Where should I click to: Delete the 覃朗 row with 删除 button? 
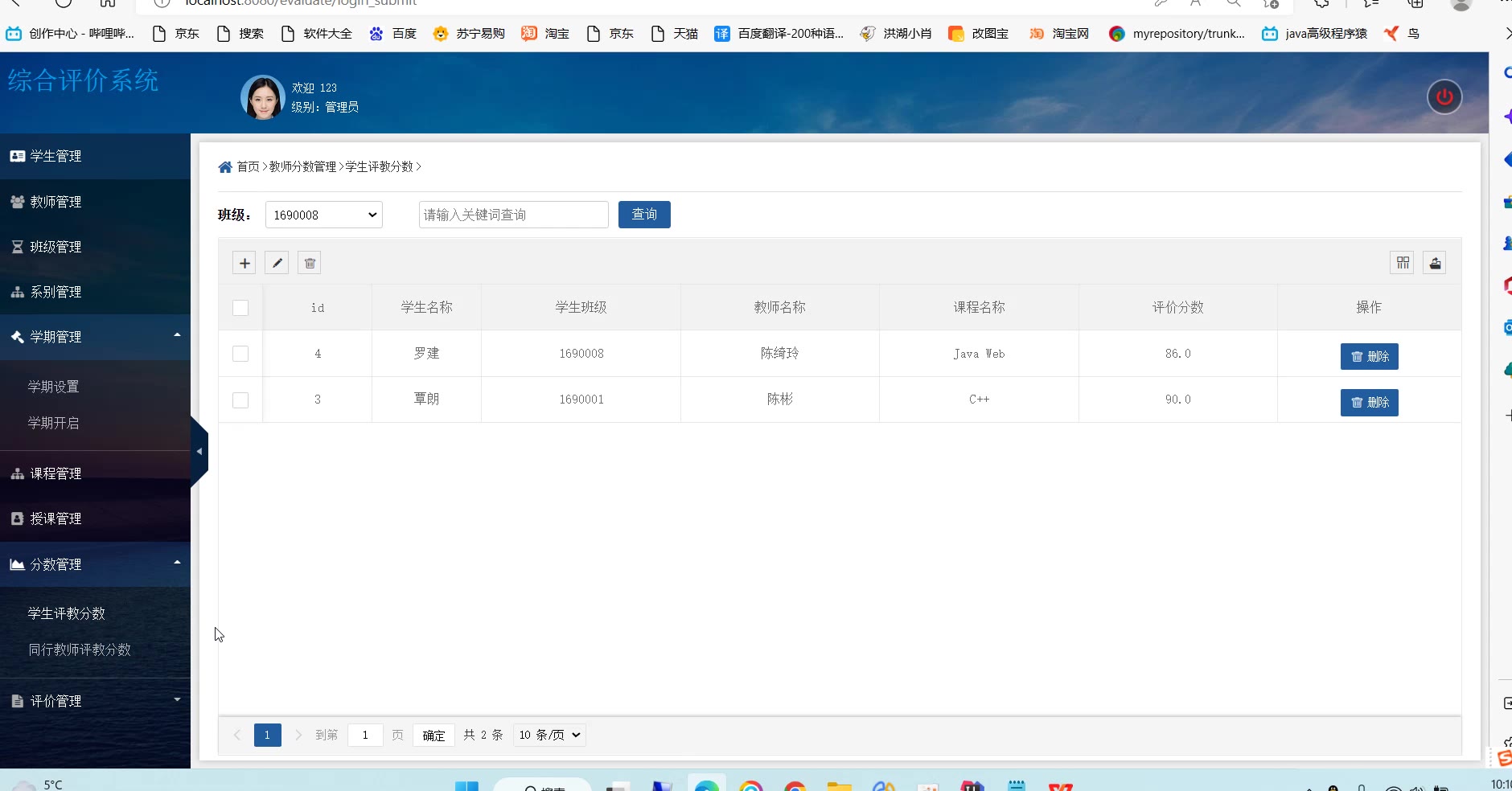tap(1370, 403)
